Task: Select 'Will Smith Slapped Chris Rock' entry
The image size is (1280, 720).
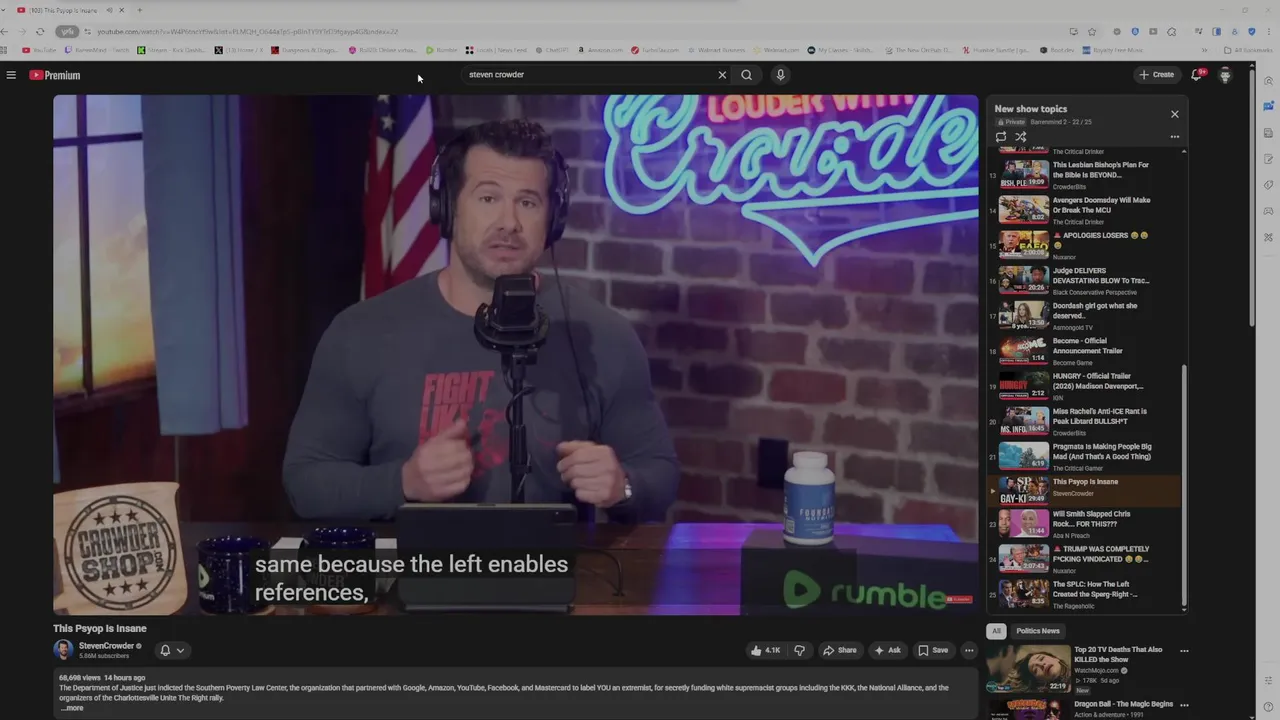Action: tap(1085, 524)
